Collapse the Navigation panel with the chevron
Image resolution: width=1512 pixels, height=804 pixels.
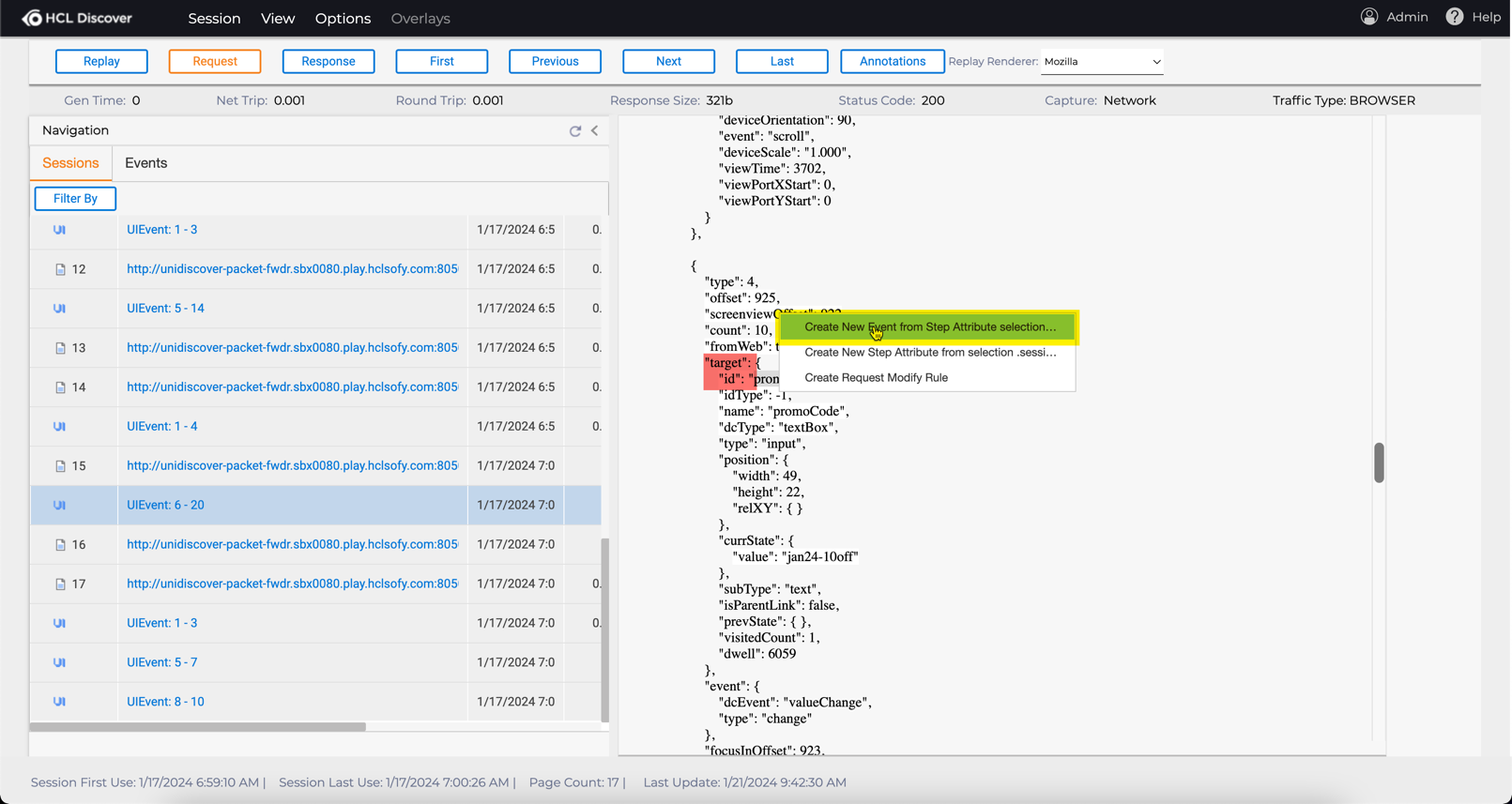(x=595, y=130)
